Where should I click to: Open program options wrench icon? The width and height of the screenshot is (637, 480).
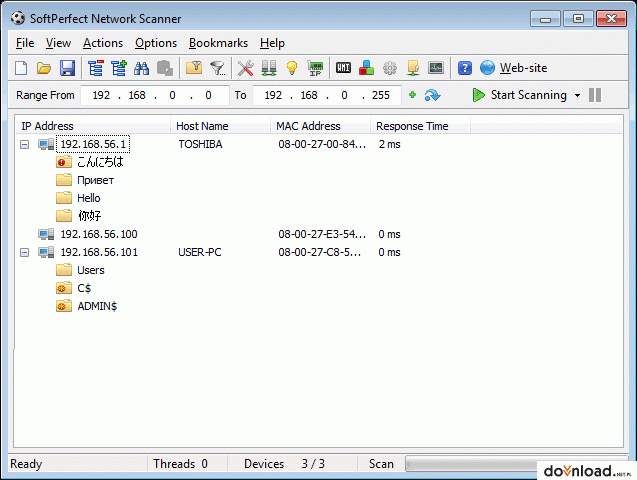[x=245, y=68]
